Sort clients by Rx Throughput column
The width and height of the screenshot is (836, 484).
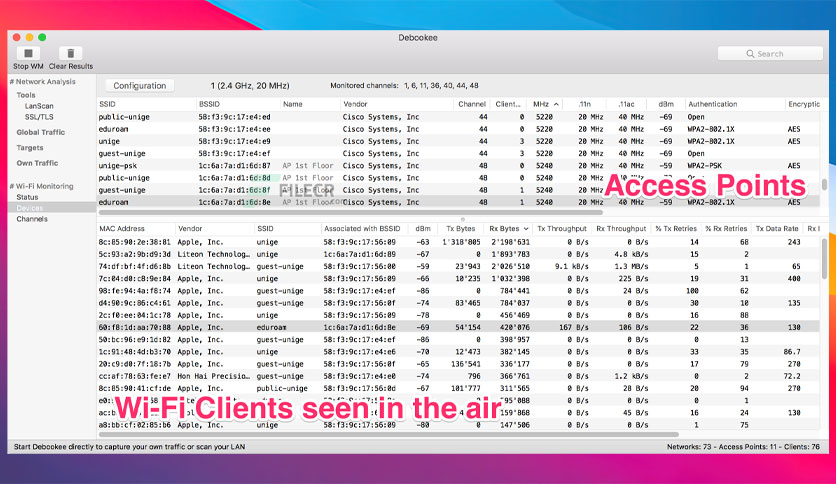click(x=621, y=229)
